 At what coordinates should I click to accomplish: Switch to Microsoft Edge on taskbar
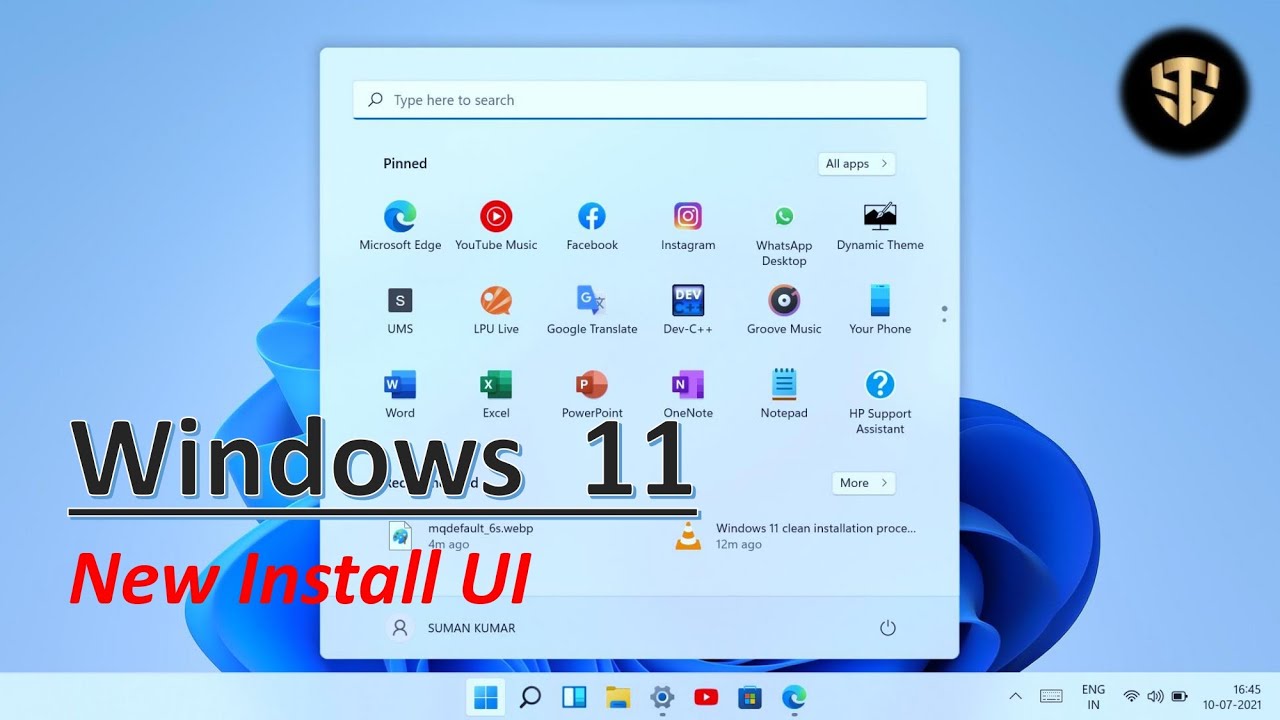click(x=794, y=697)
